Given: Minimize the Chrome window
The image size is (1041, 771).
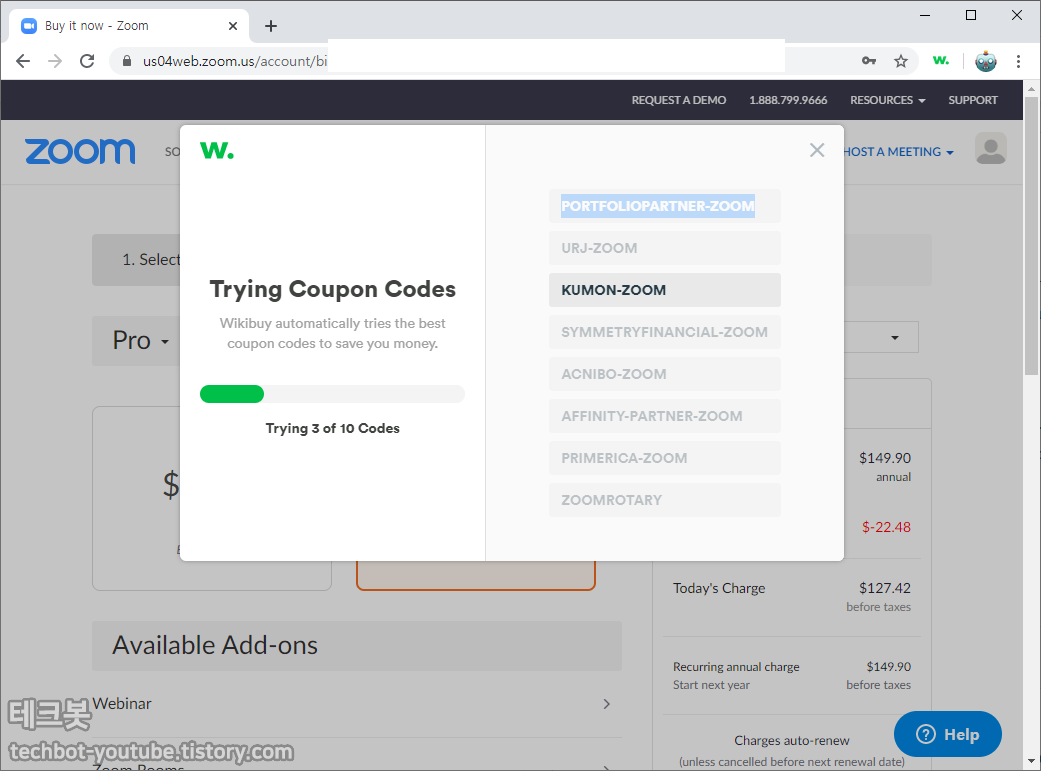Looking at the screenshot, I should pos(925,15).
